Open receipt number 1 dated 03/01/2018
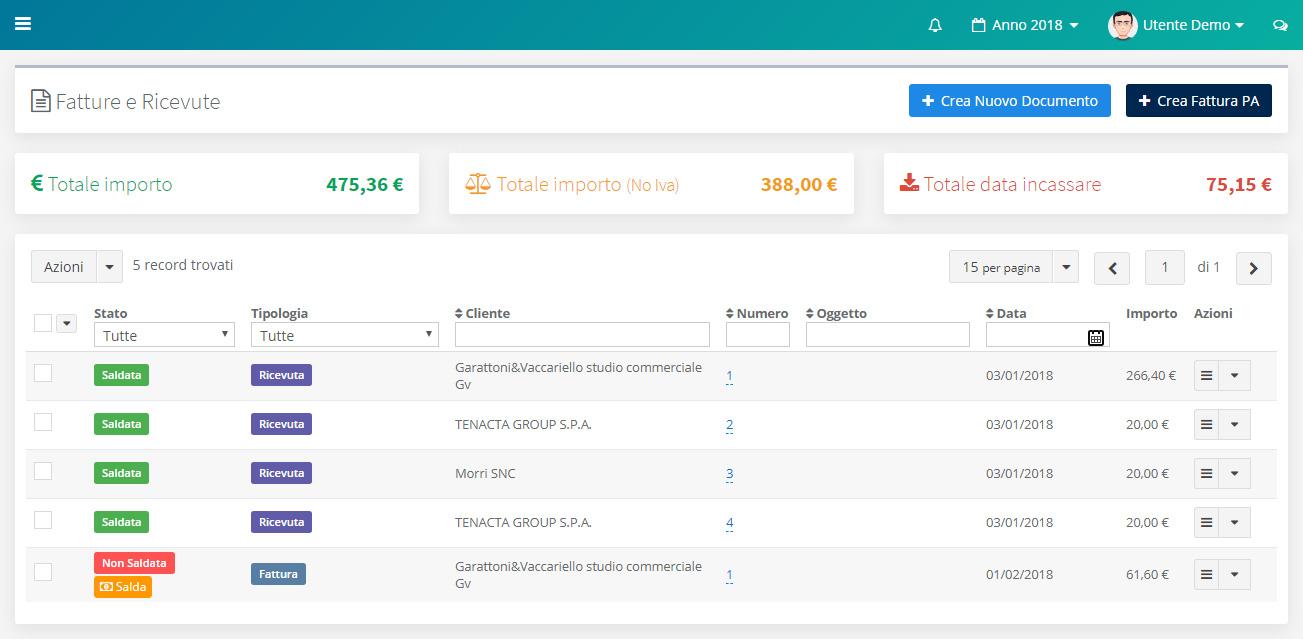 [x=730, y=377]
